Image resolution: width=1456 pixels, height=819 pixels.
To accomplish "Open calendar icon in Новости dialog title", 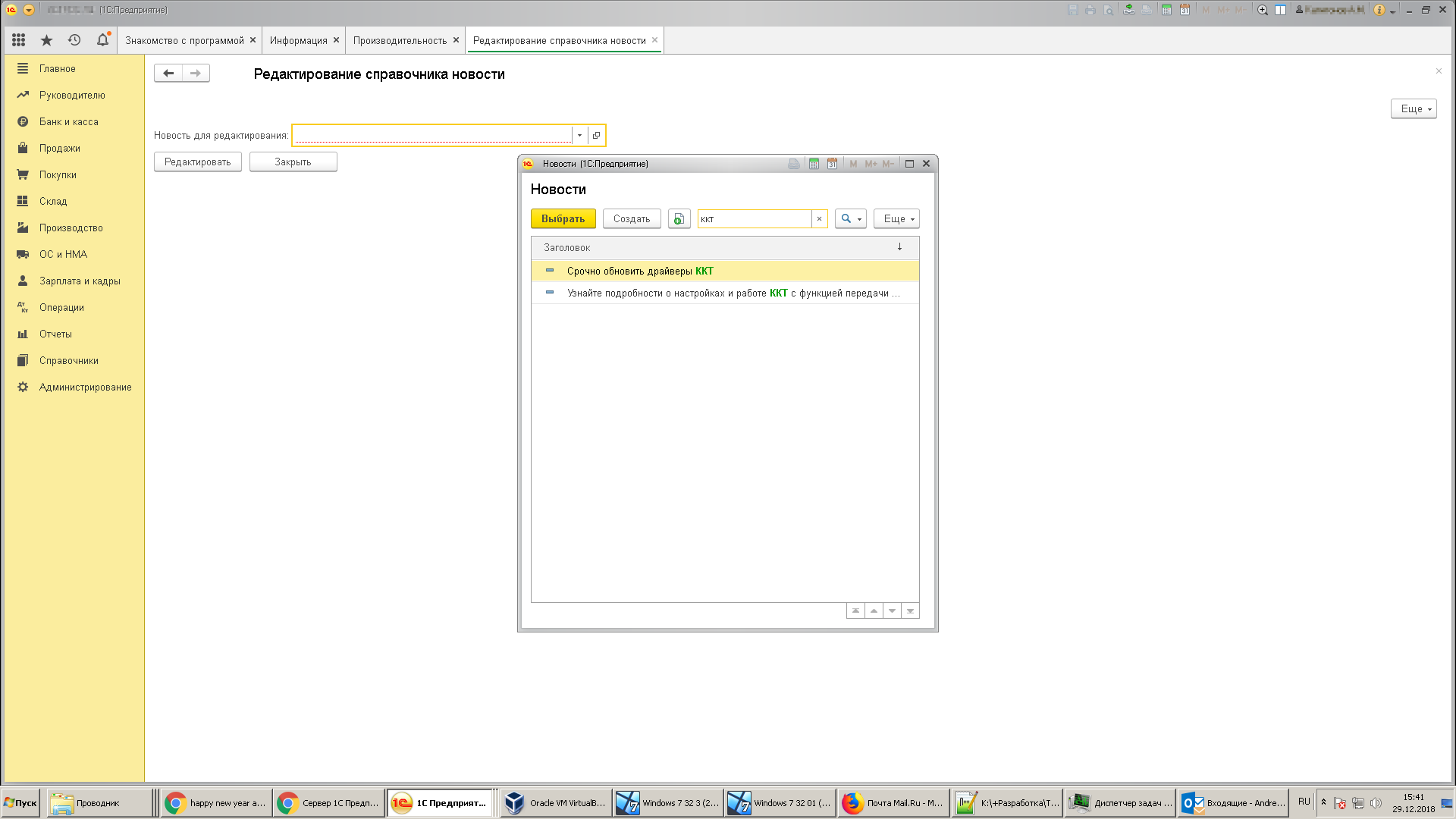I will 832,164.
